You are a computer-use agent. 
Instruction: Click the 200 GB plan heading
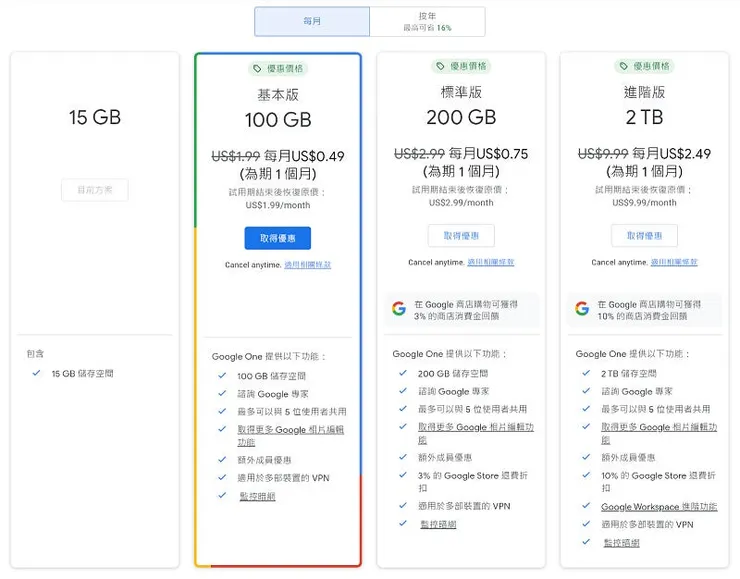(461, 117)
